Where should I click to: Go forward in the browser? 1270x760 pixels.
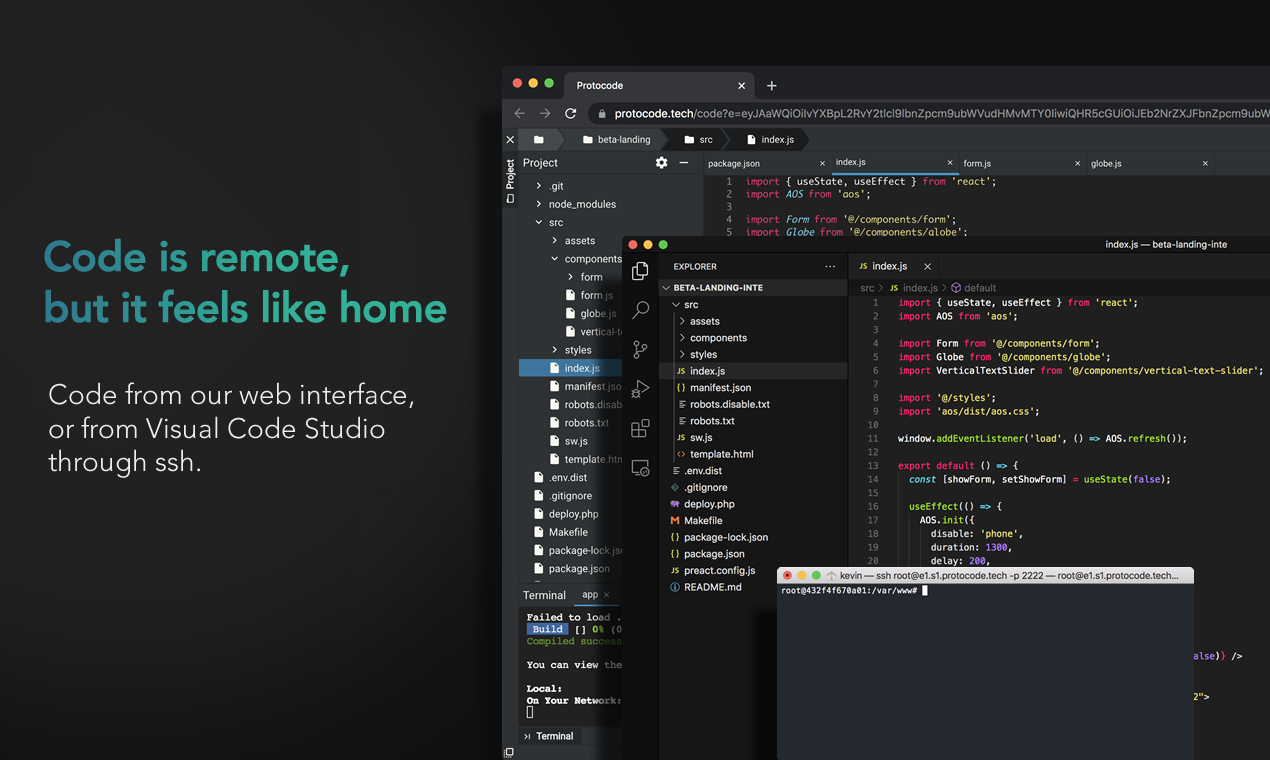coord(545,114)
